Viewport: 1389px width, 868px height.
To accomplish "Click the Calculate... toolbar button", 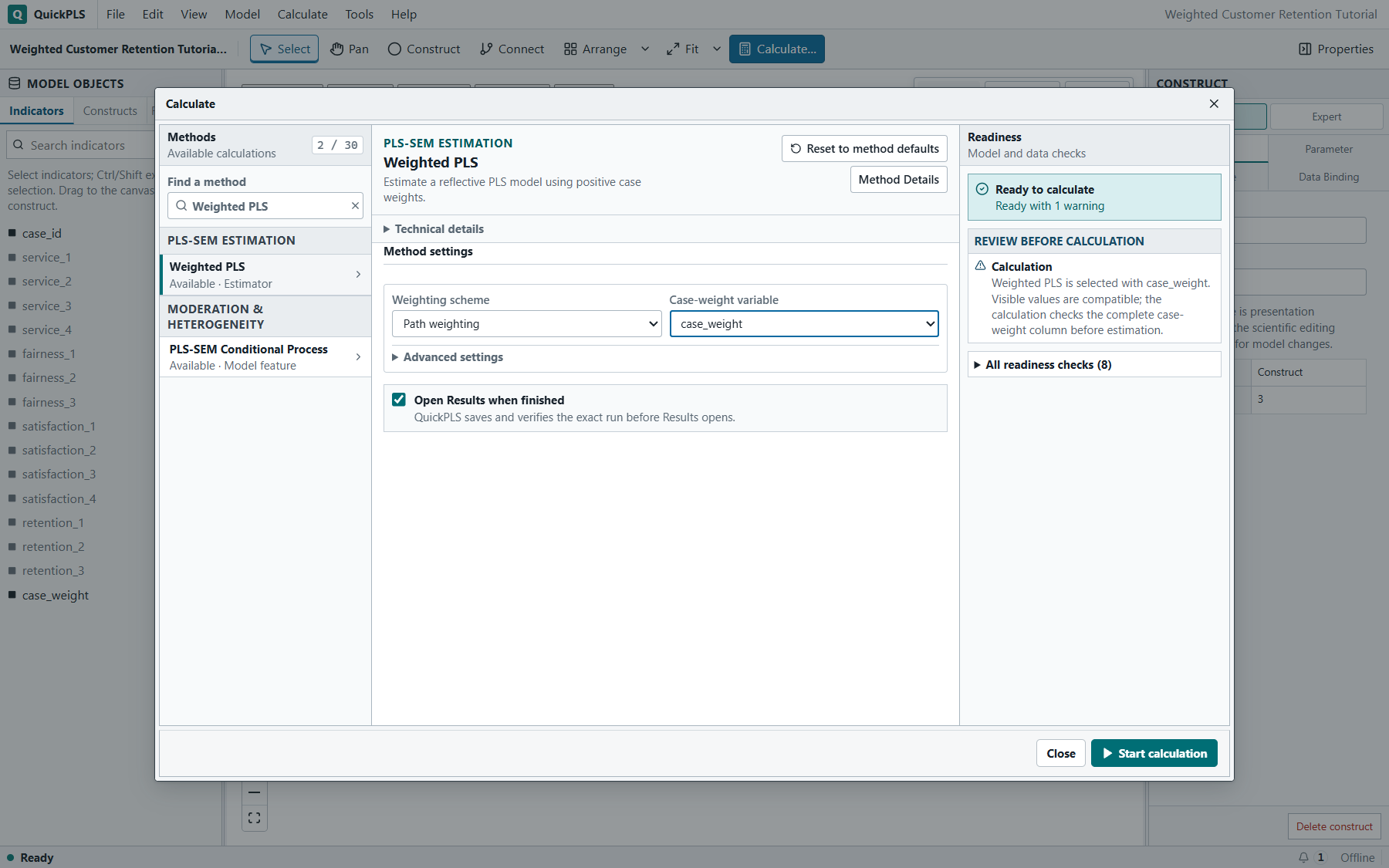I will (x=777, y=49).
